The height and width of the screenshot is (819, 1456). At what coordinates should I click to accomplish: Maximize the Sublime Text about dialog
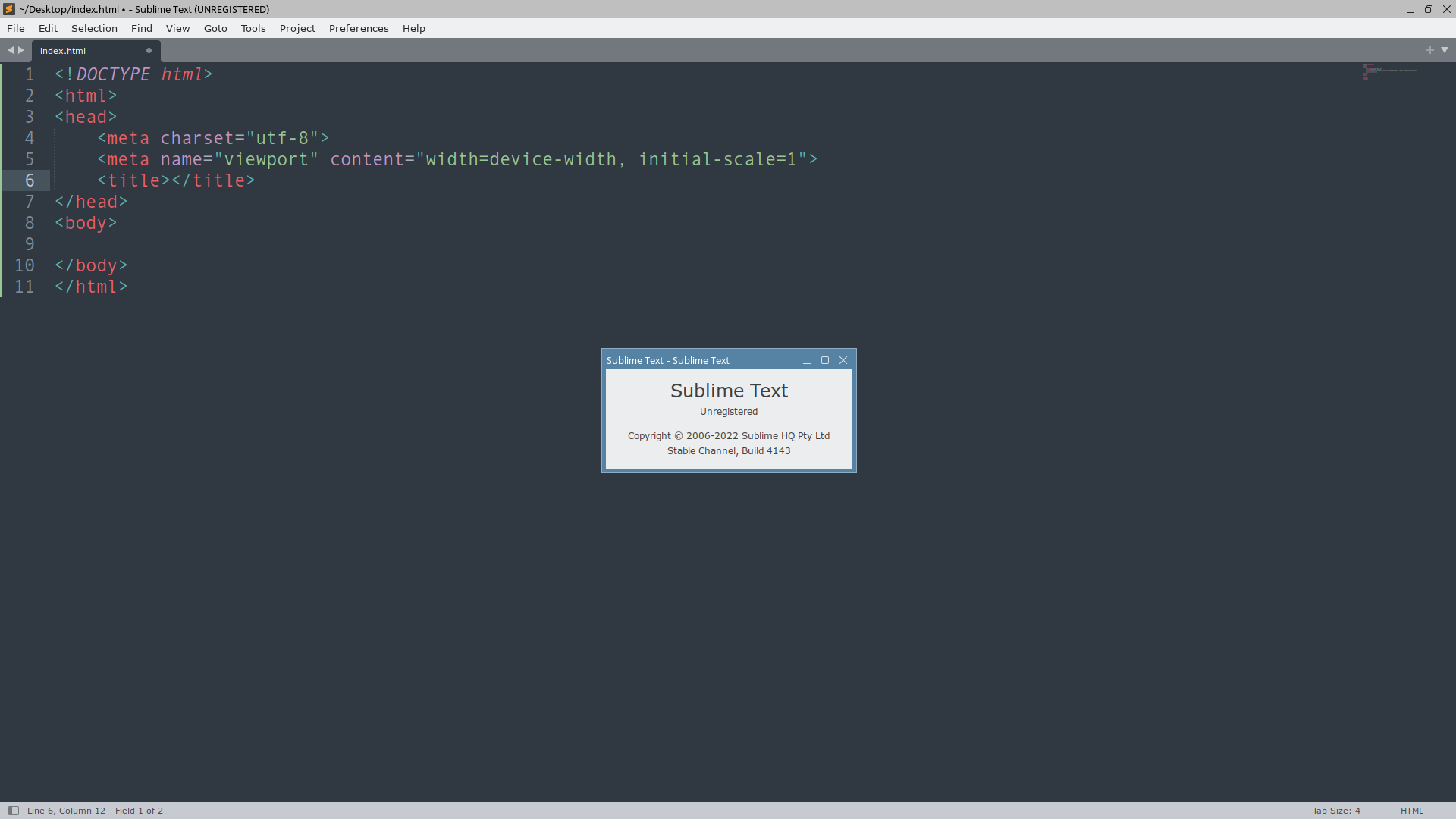pos(825,360)
